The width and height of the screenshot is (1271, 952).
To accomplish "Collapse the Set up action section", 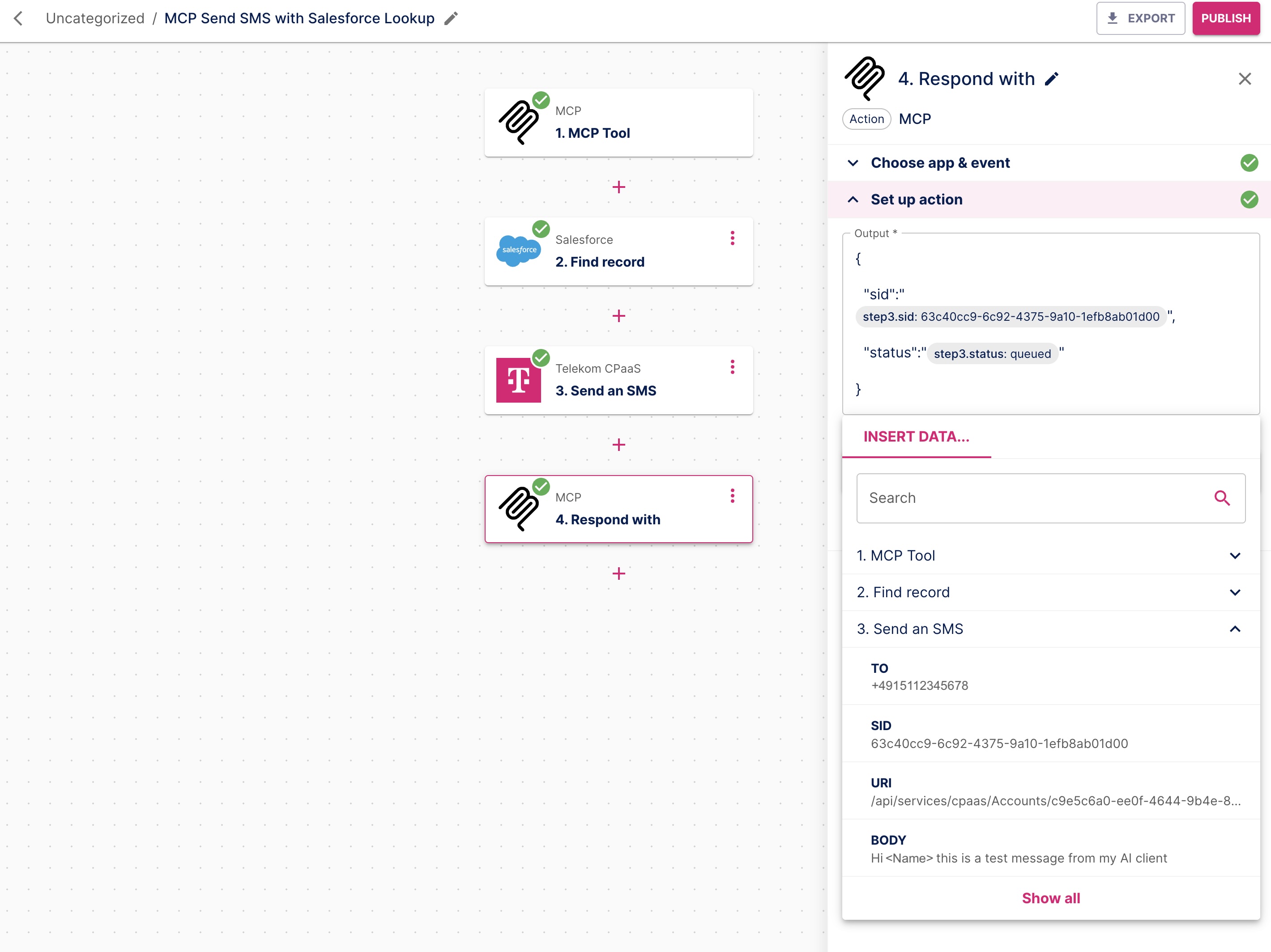I will point(853,200).
